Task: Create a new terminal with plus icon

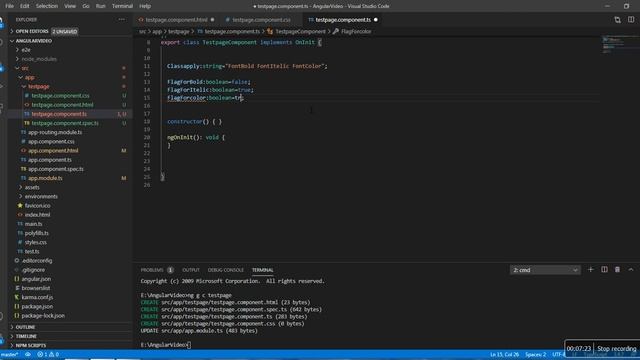Action: coord(590,269)
